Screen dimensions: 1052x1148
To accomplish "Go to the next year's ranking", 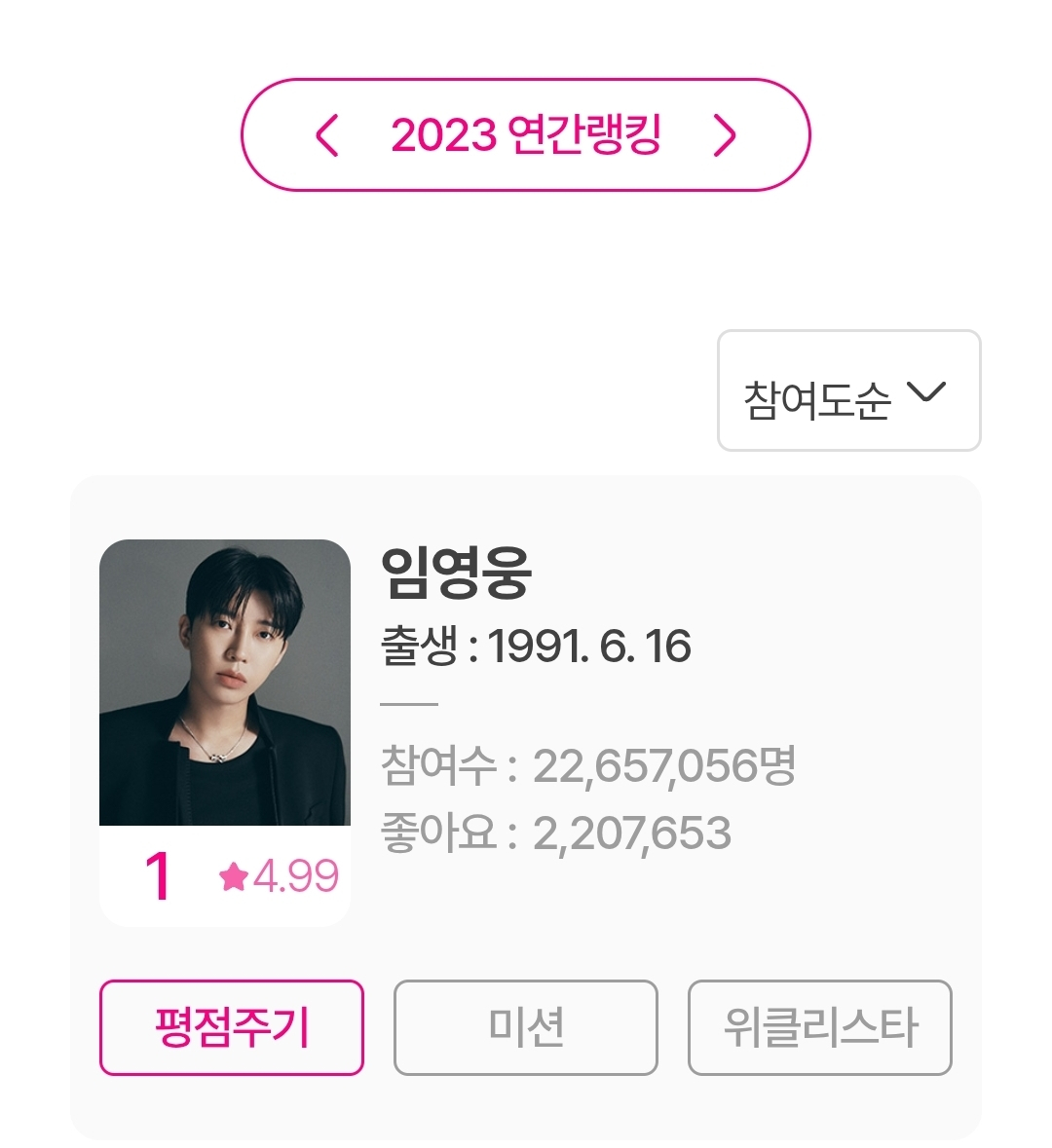I will 725,135.
